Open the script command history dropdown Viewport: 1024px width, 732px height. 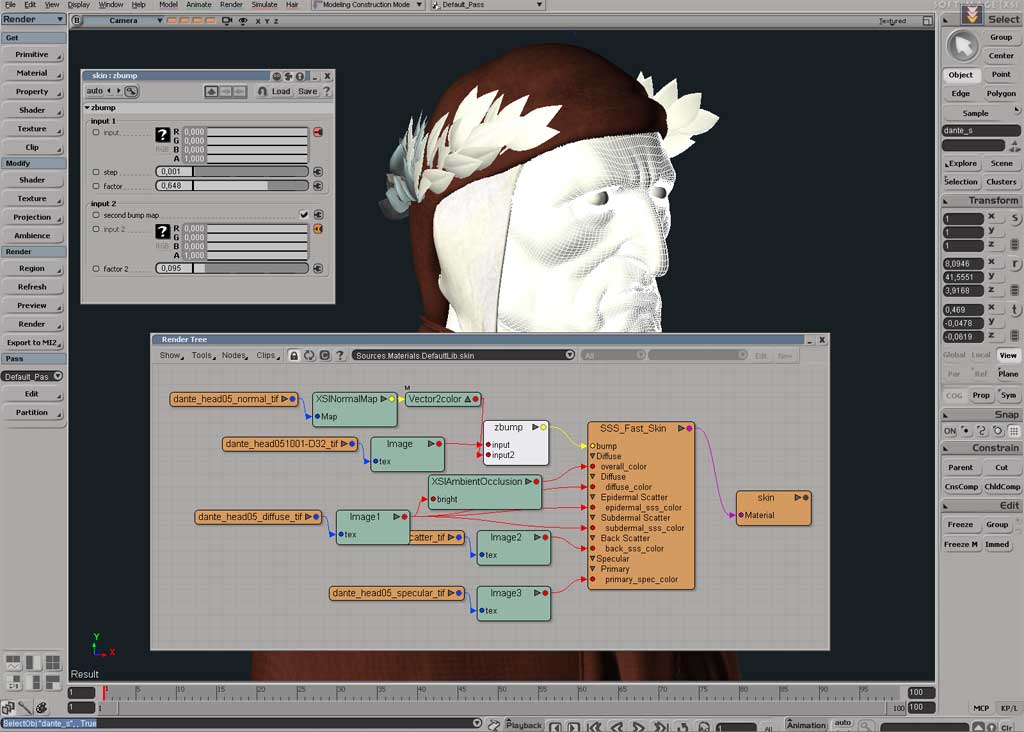coord(477,723)
